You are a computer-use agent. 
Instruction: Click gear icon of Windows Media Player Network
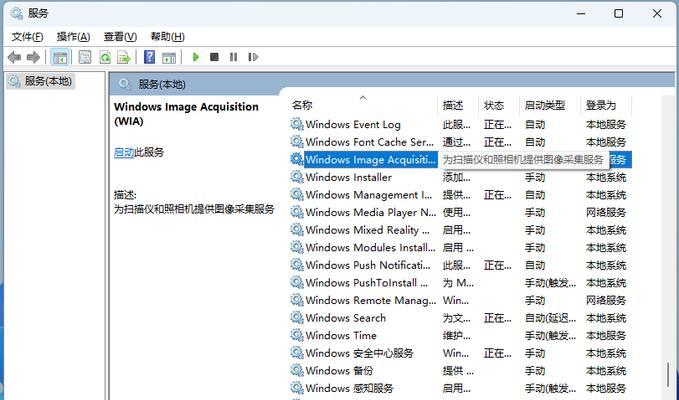pyautogui.click(x=297, y=212)
